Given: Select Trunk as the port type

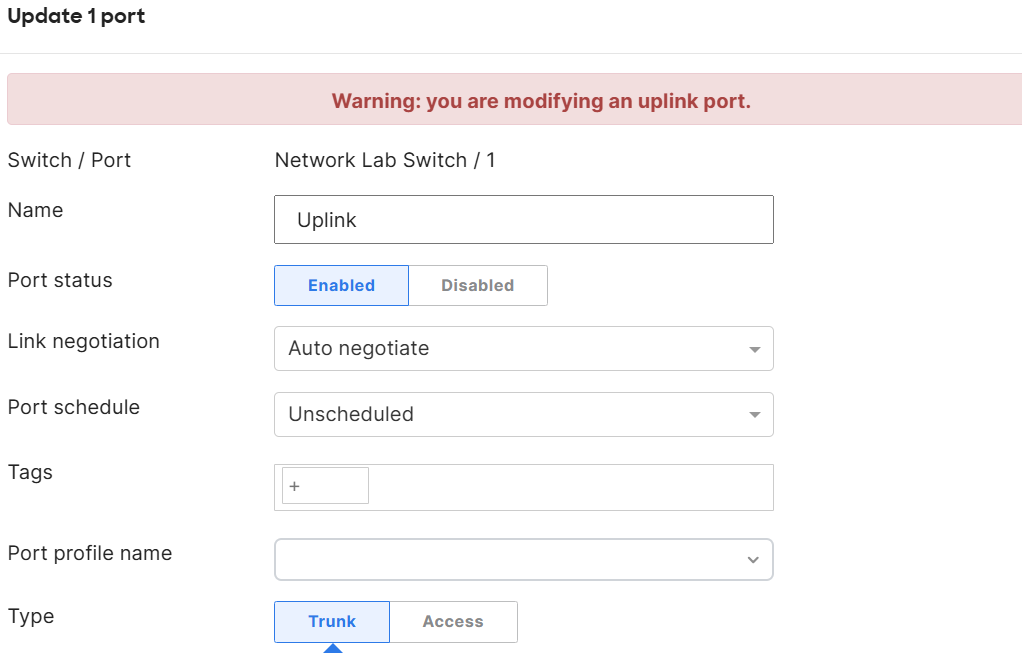Looking at the screenshot, I should (332, 622).
